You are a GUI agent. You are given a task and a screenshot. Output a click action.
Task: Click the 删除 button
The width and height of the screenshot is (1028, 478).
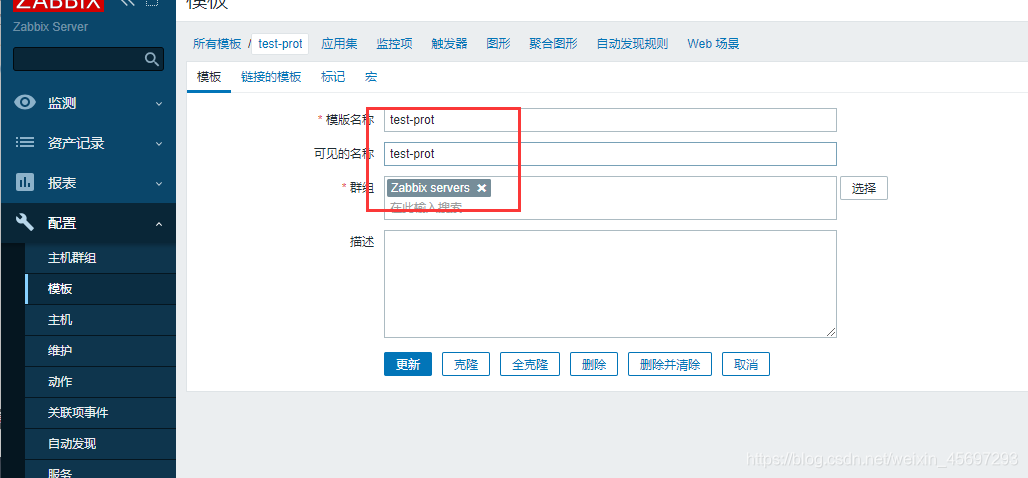tap(594, 365)
